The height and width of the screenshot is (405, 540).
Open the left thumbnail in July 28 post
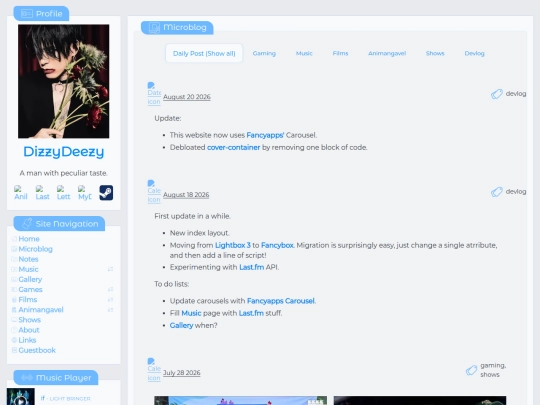coord(241,400)
